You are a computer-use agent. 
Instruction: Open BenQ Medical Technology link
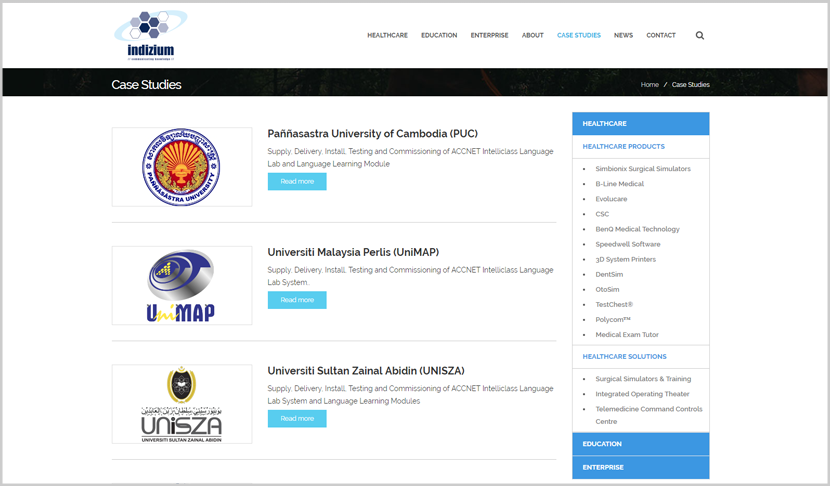tap(637, 229)
